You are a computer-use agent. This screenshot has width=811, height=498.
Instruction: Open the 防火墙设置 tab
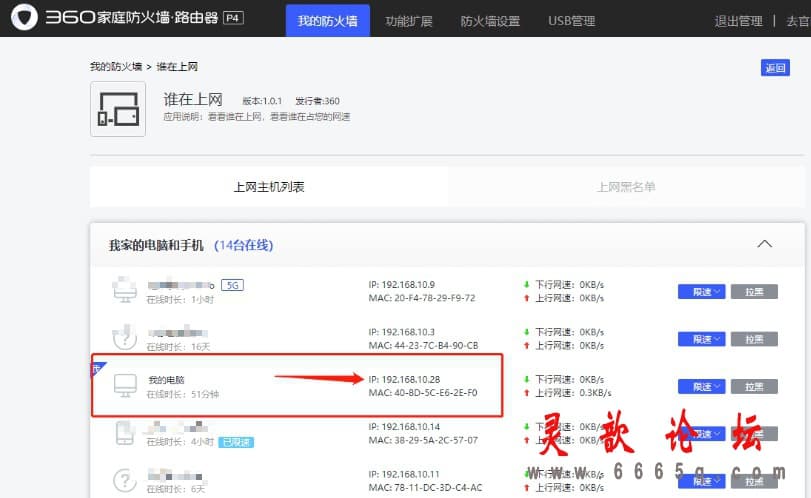pos(490,21)
